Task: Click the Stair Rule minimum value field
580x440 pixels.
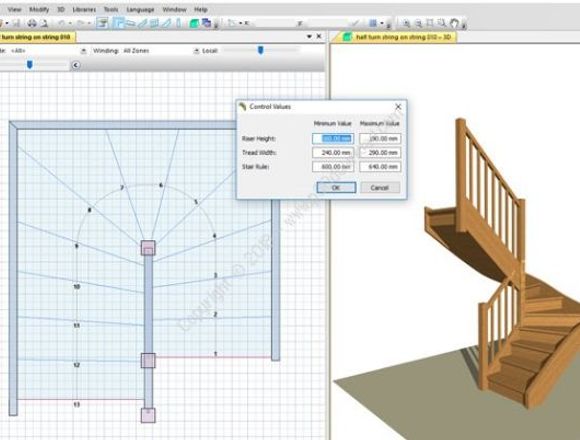Action: pos(333,167)
